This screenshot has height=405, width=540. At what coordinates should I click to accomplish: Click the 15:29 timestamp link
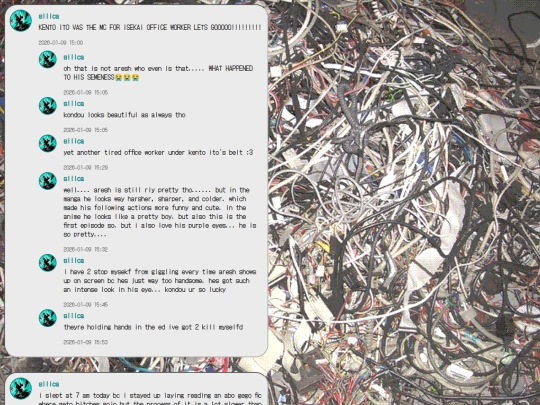click(85, 167)
